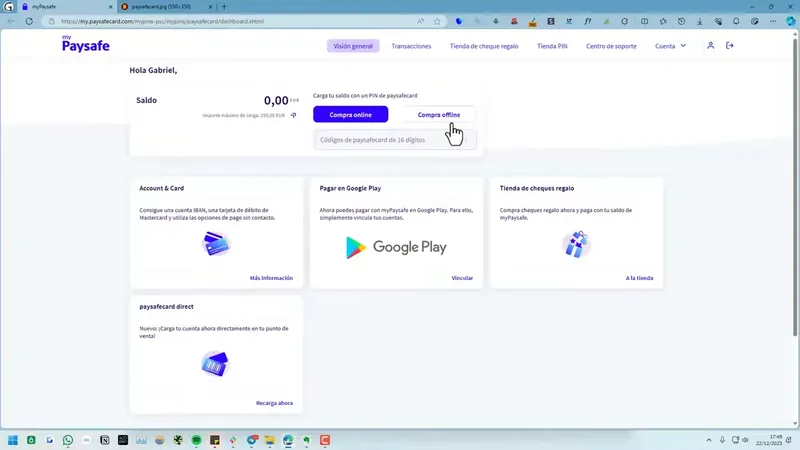
Task: Show hidden tray icons chevron
Action: click(x=709, y=440)
